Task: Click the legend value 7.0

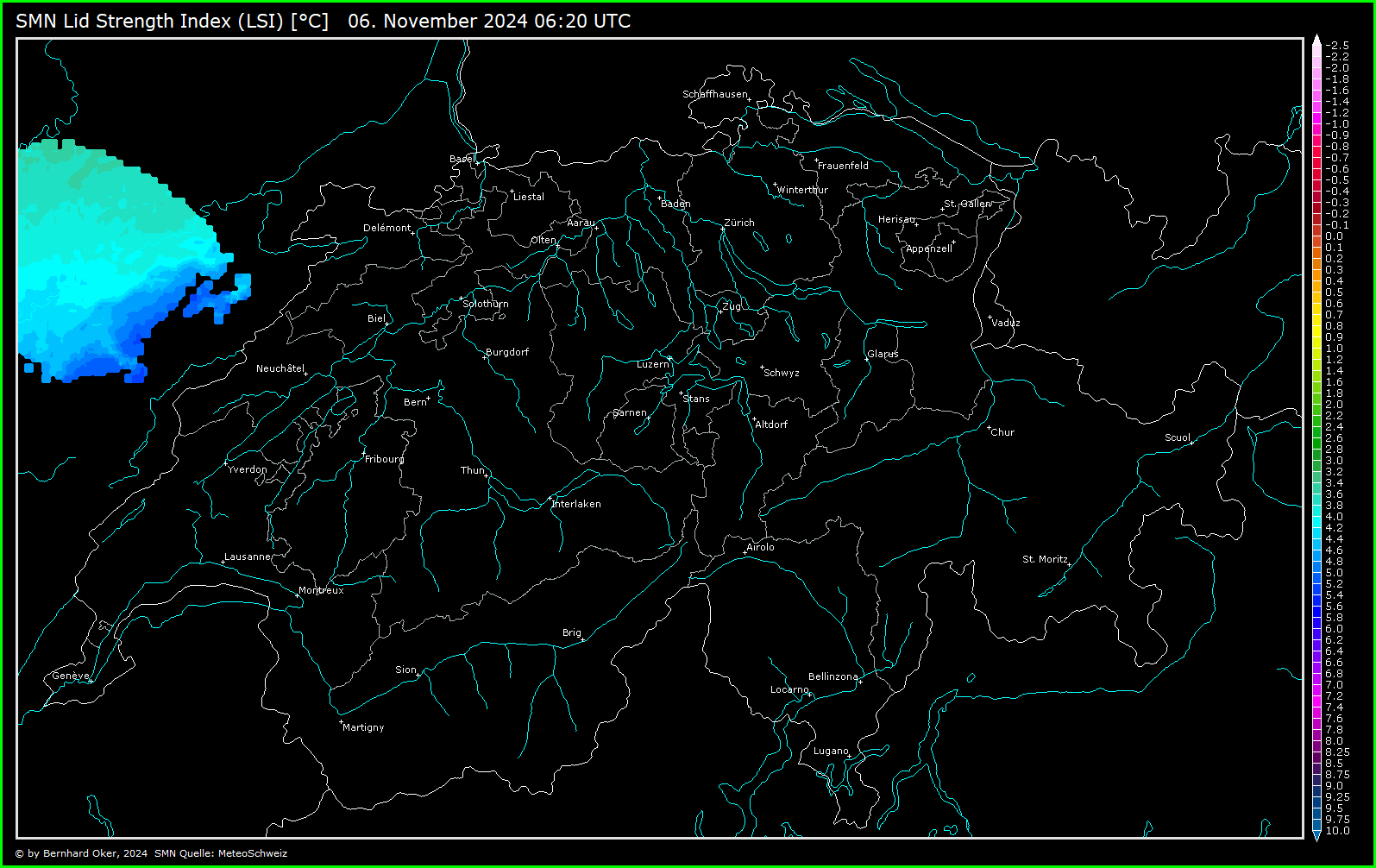Action: 1335,685
